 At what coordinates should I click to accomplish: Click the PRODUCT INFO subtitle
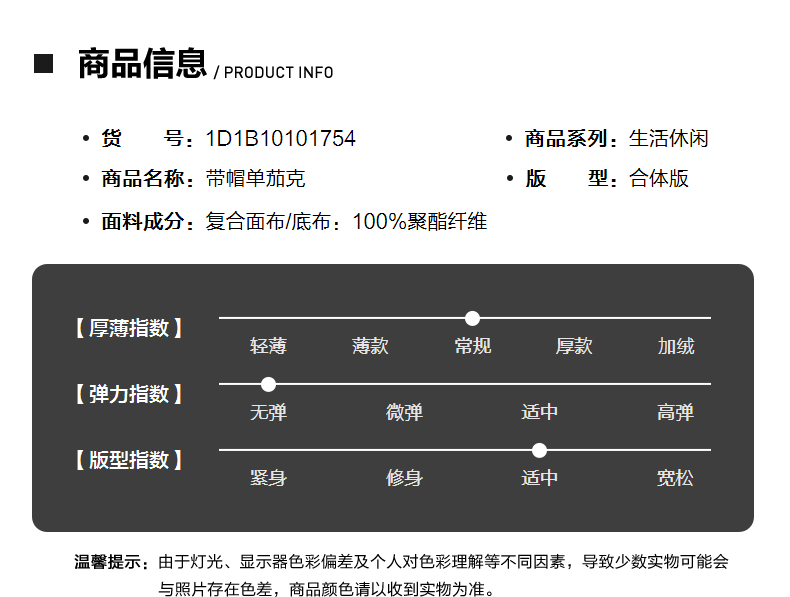(x=278, y=73)
